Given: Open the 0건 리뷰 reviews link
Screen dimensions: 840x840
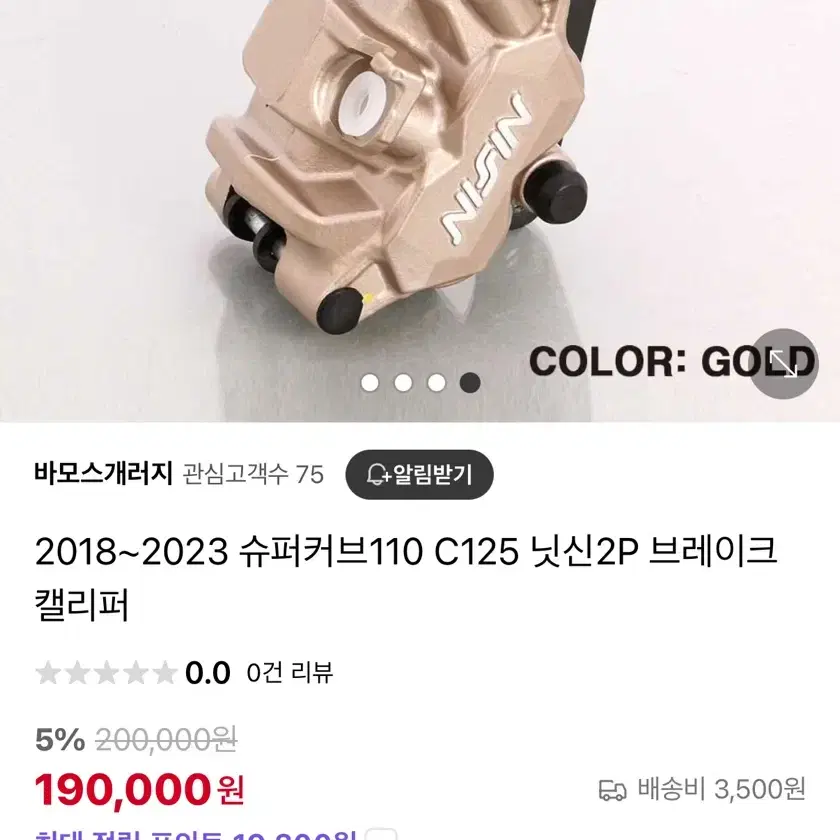Looking at the screenshot, I should 289,673.
